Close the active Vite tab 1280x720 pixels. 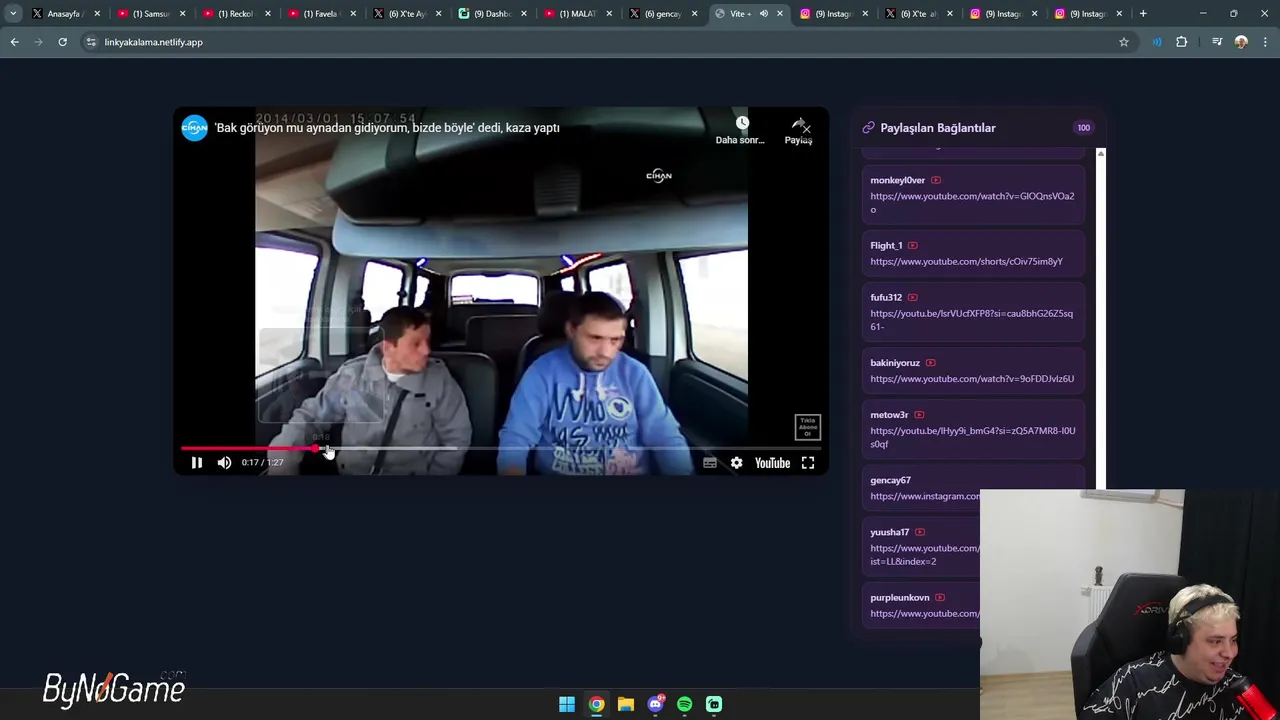click(x=780, y=14)
